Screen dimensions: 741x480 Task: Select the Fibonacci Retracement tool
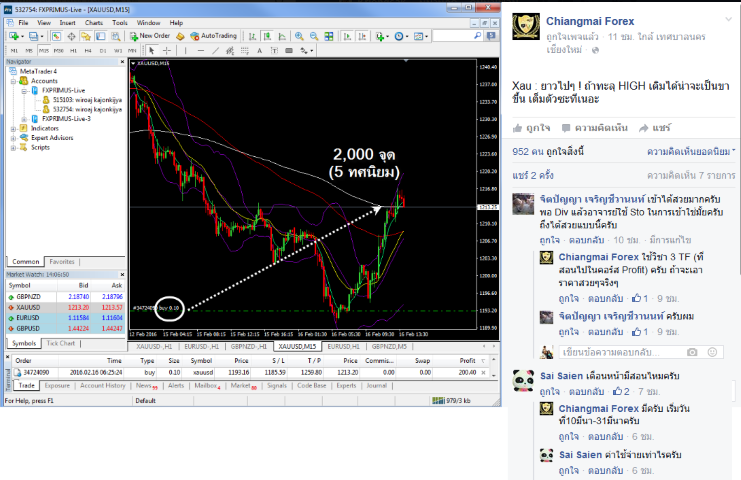(x=245, y=51)
